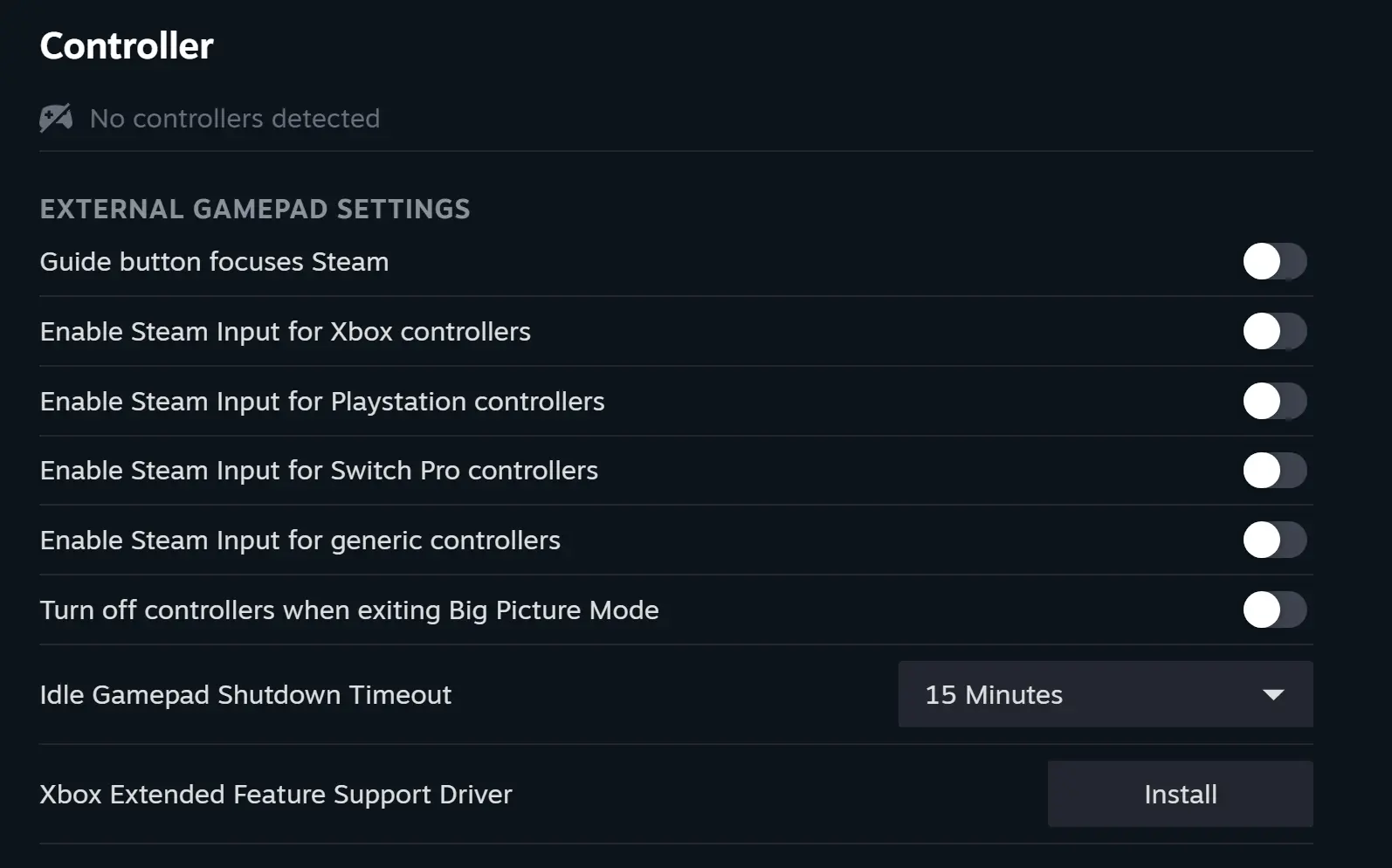
Task: Enable Steam Input for Xbox controllers
Action: pyautogui.click(x=1275, y=332)
